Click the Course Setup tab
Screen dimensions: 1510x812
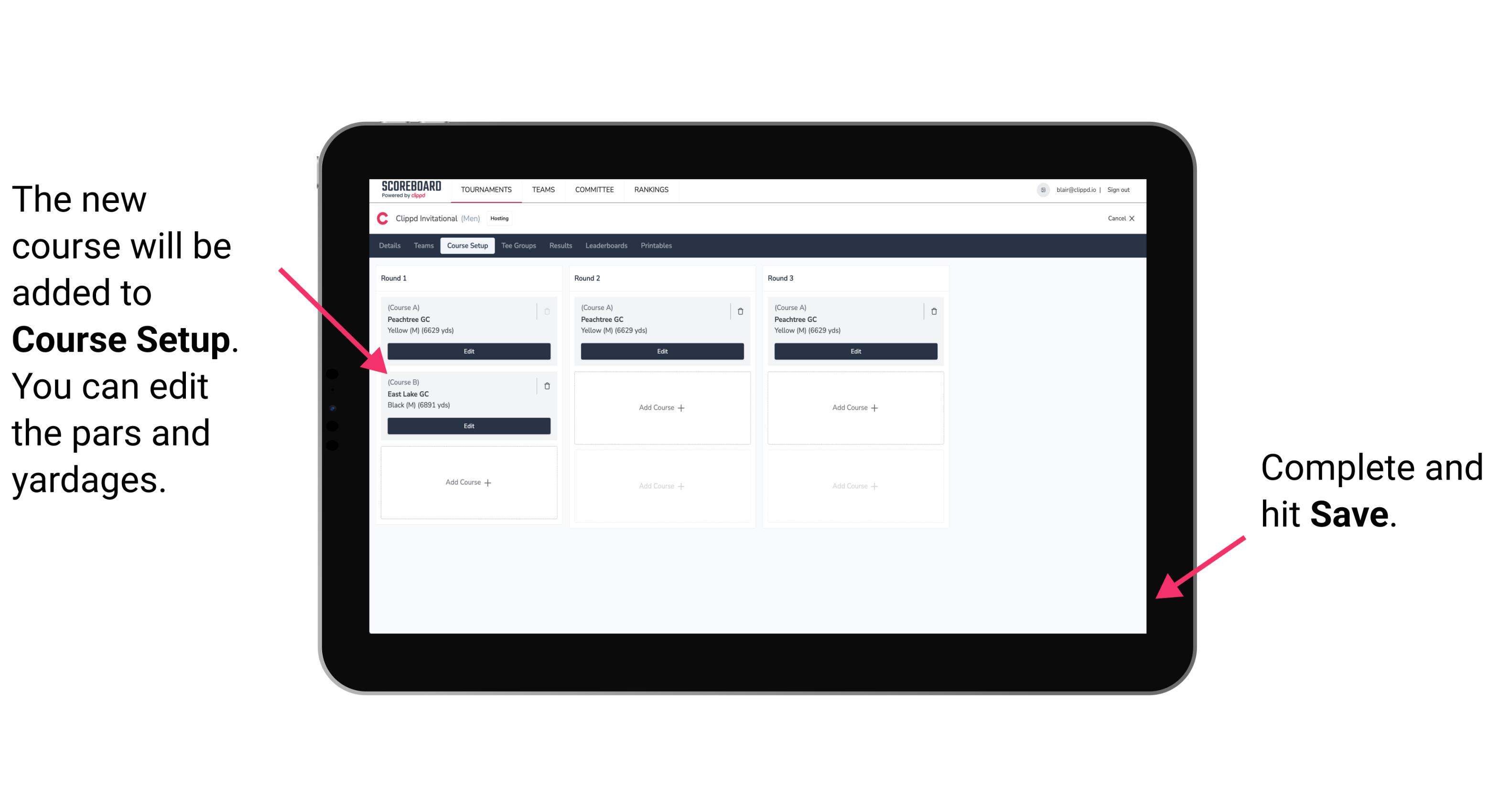[x=467, y=245]
